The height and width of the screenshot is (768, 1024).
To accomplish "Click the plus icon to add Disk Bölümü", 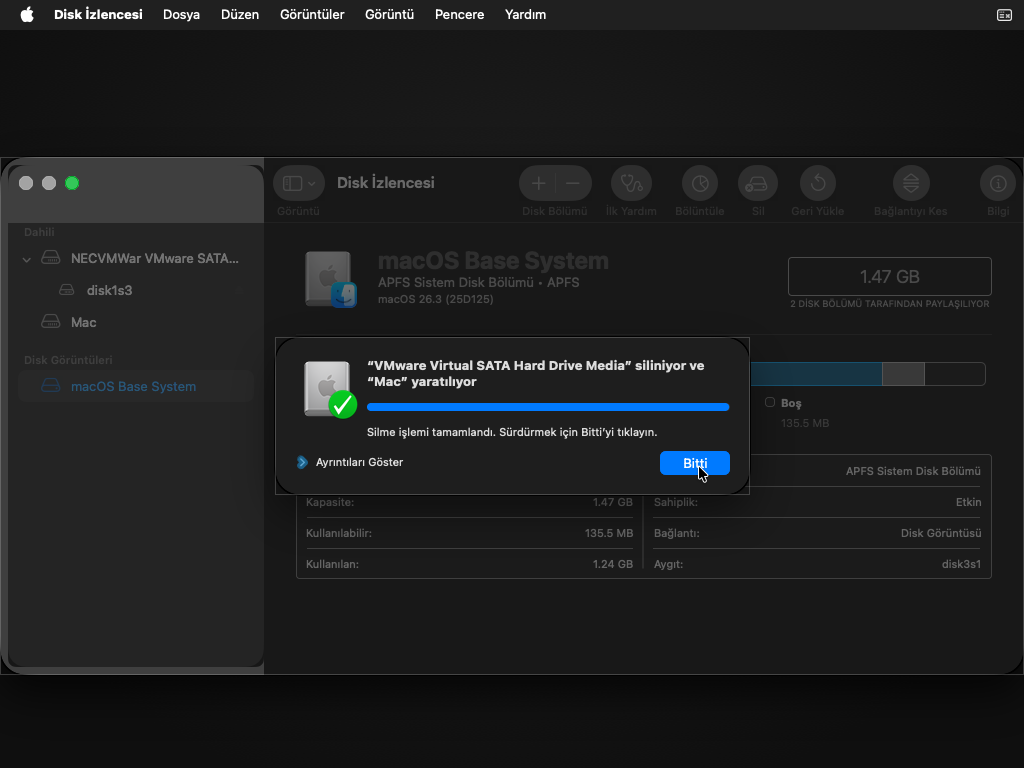I will (x=538, y=184).
